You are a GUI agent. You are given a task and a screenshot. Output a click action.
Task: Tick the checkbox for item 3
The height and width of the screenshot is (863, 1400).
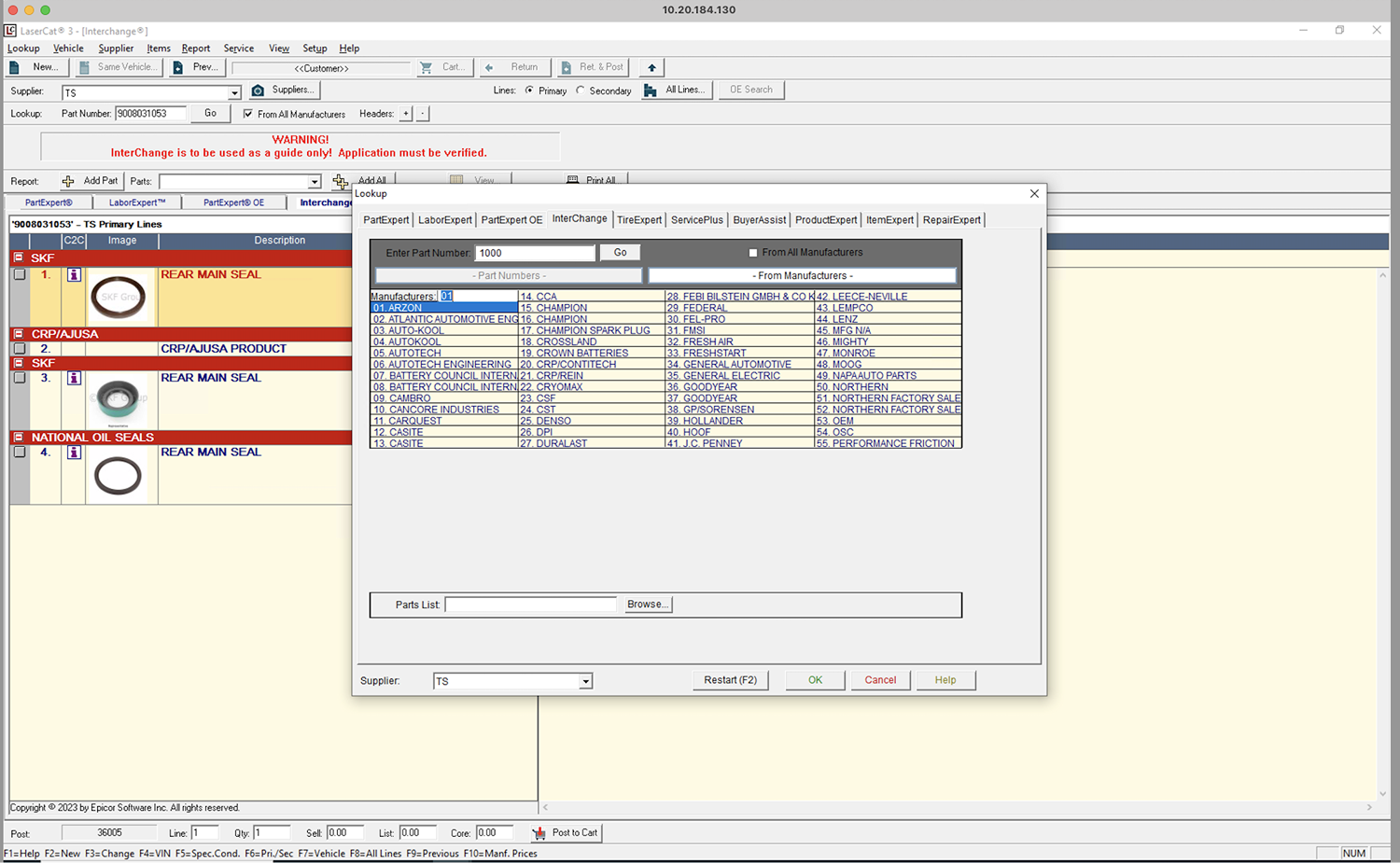click(20, 378)
